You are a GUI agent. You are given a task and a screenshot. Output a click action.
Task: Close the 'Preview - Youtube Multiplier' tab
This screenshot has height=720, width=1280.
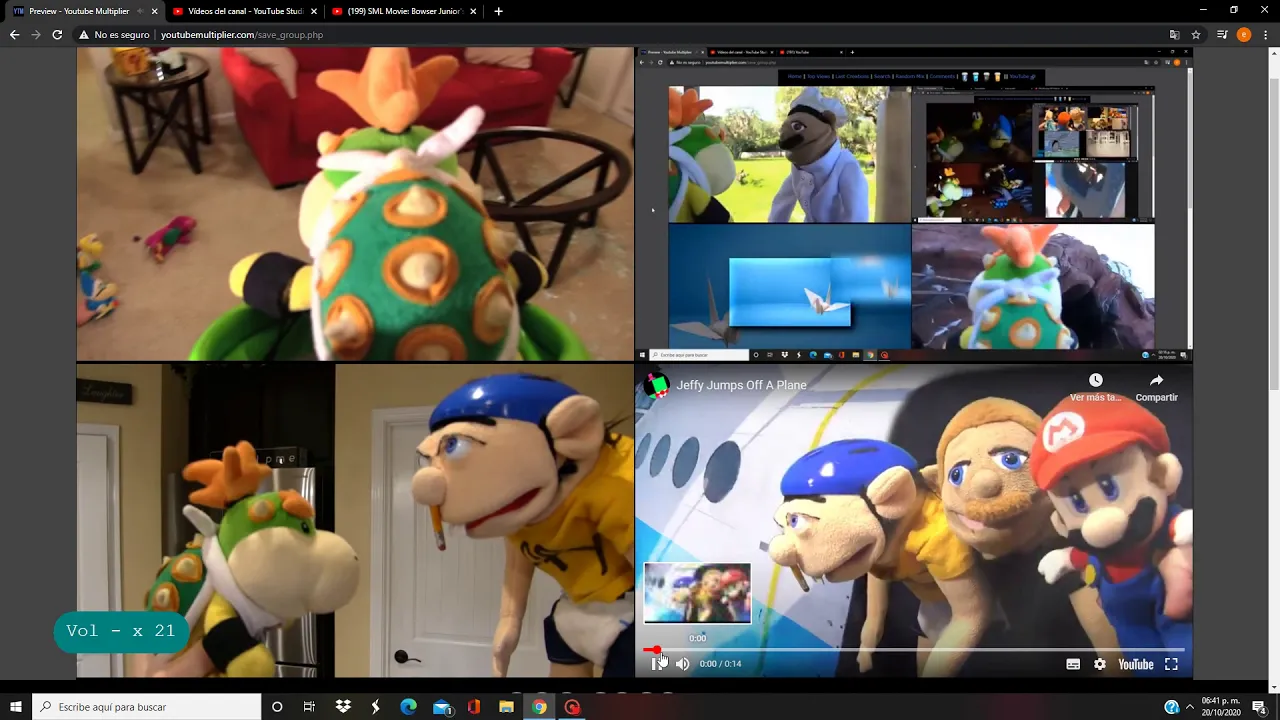(x=154, y=11)
